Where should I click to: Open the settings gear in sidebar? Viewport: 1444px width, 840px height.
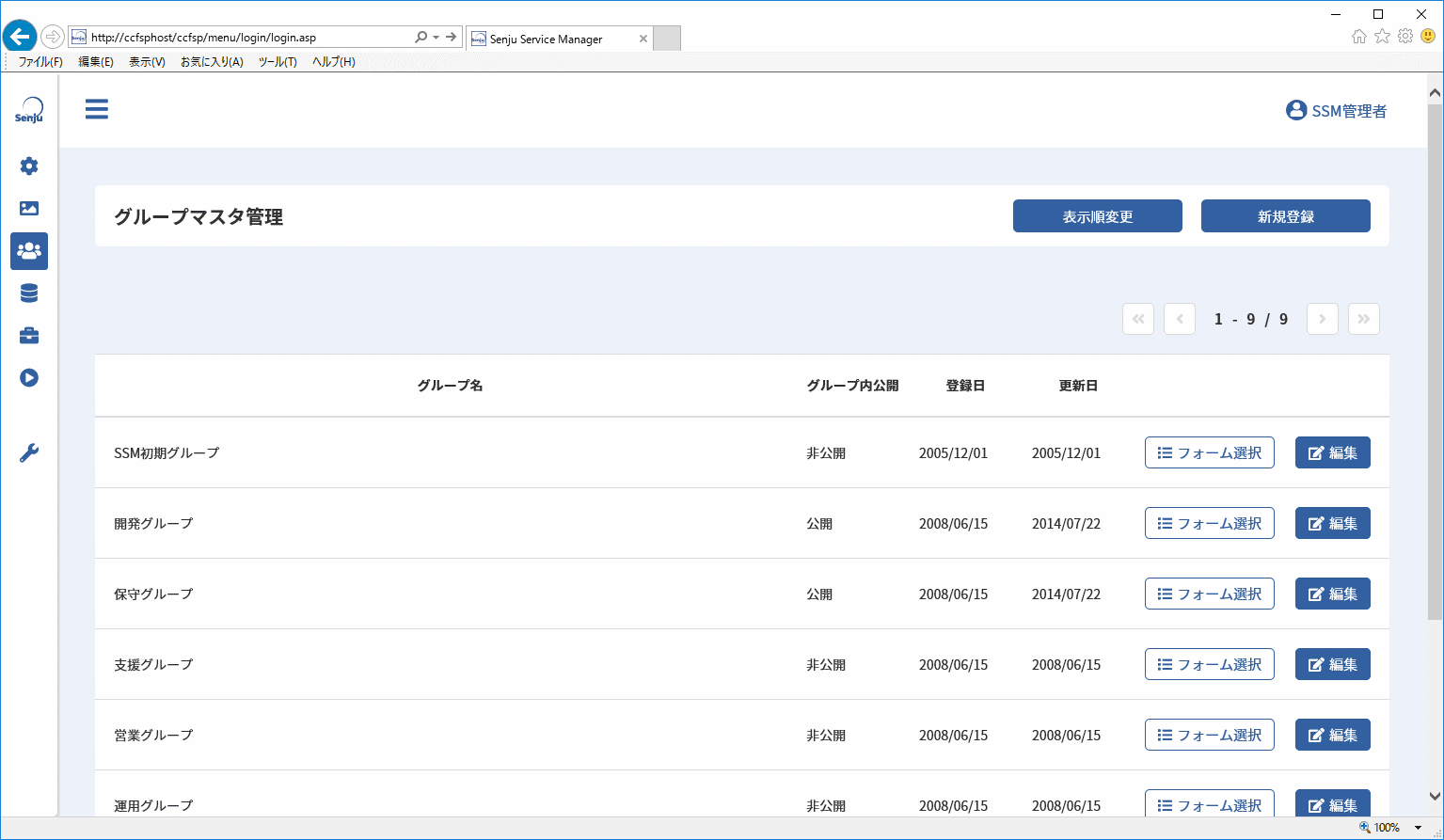29,166
